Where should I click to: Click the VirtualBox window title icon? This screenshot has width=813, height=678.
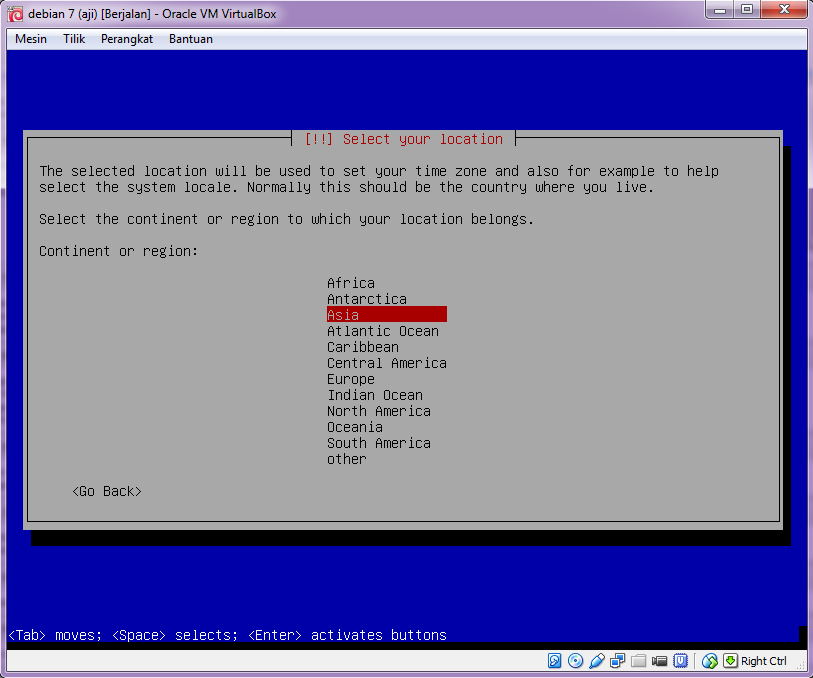15,14
